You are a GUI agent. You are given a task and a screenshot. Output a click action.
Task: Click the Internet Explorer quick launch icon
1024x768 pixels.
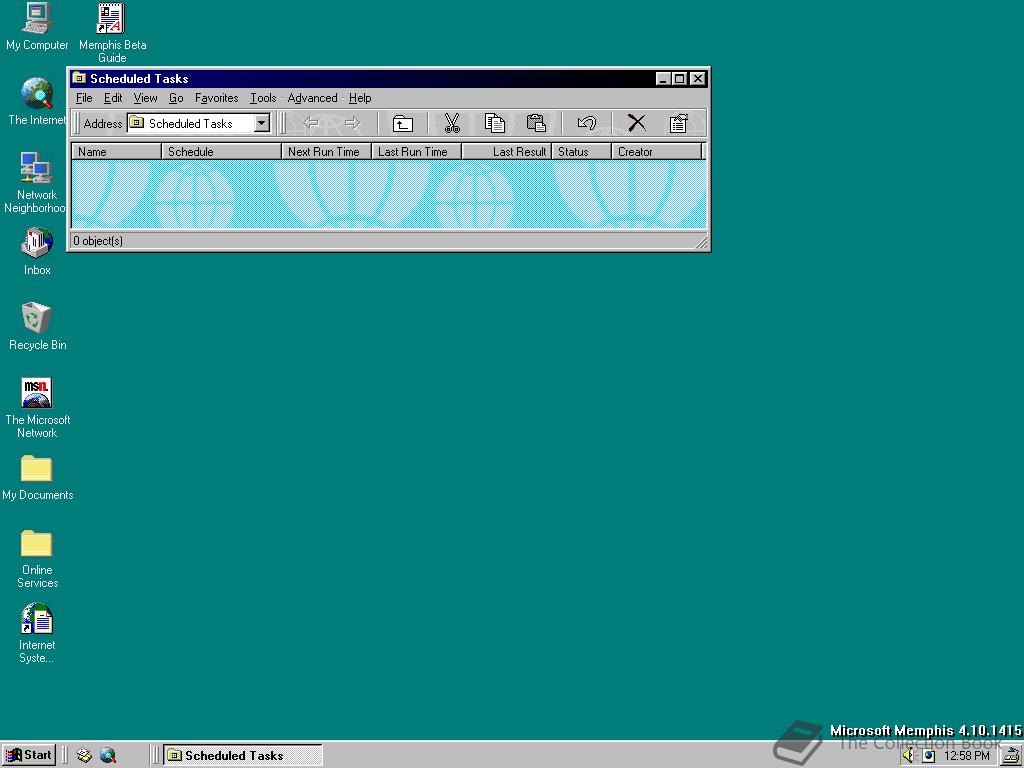108,756
